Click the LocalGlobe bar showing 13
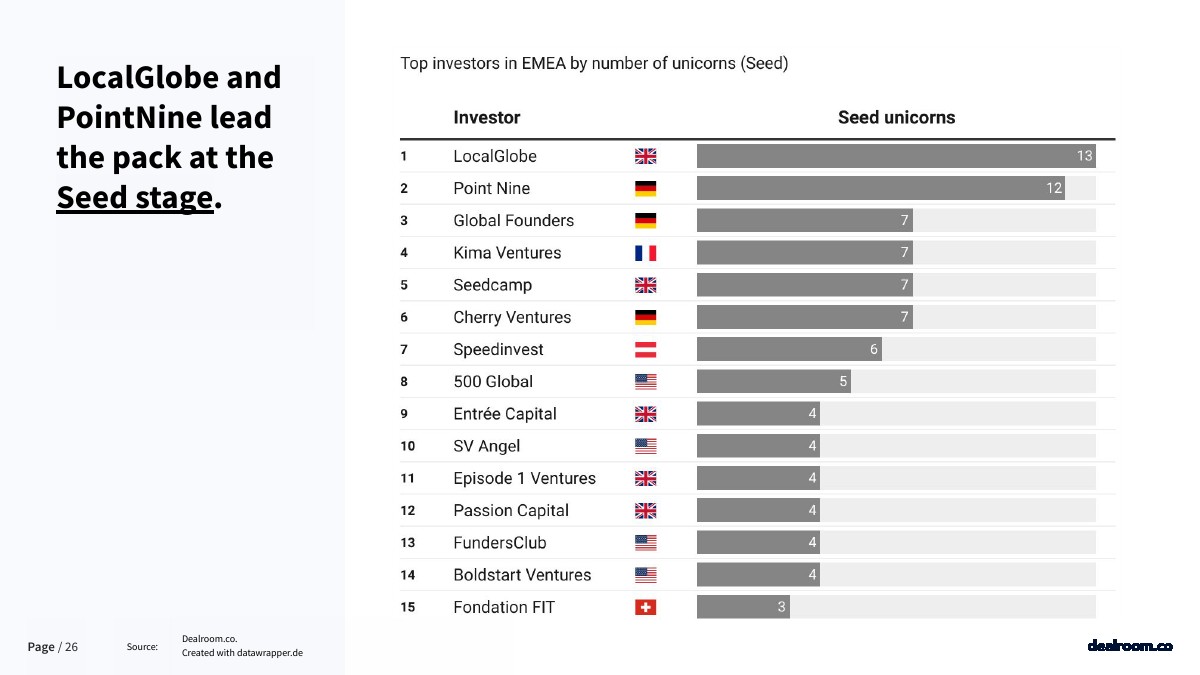 [x=895, y=156]
